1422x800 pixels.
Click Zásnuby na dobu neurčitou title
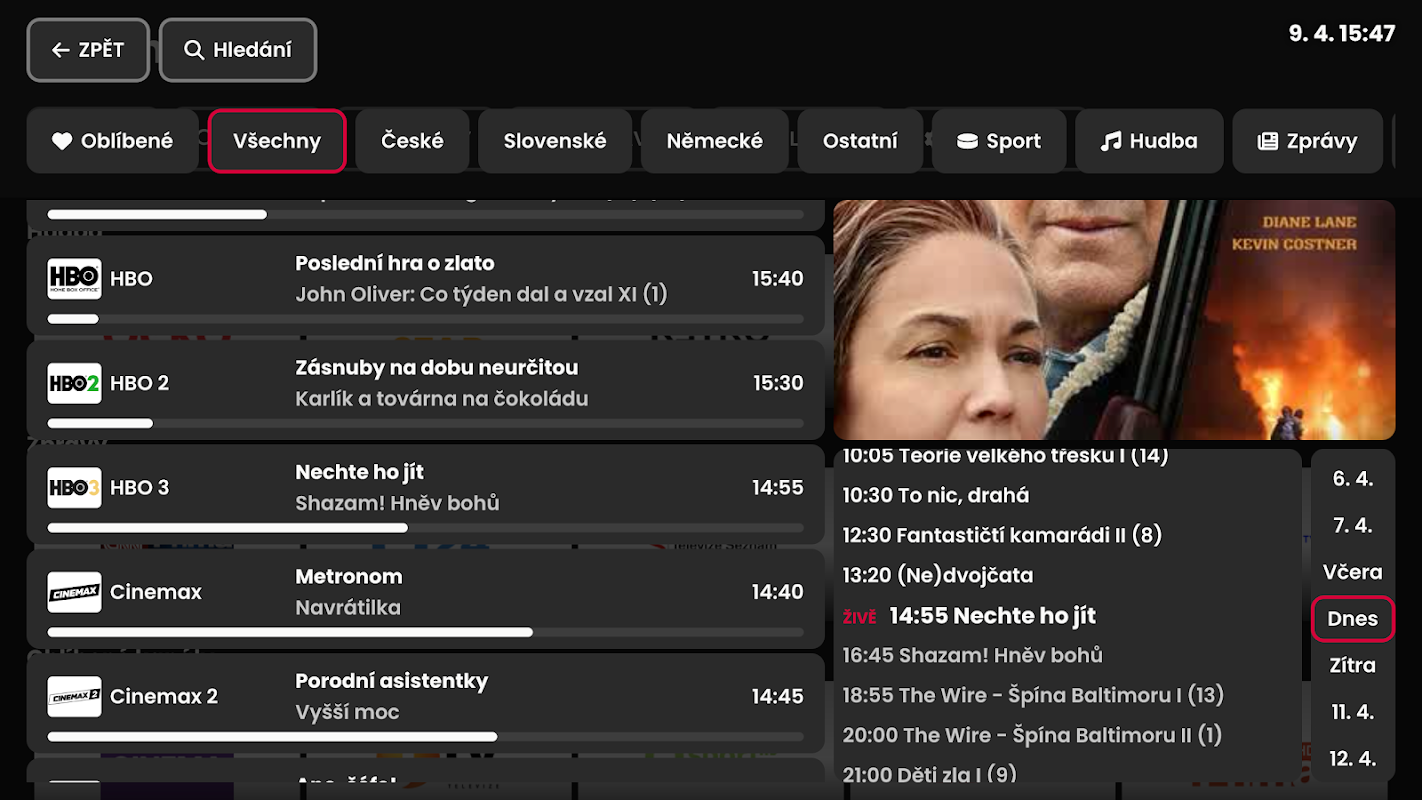coord(437,367)
